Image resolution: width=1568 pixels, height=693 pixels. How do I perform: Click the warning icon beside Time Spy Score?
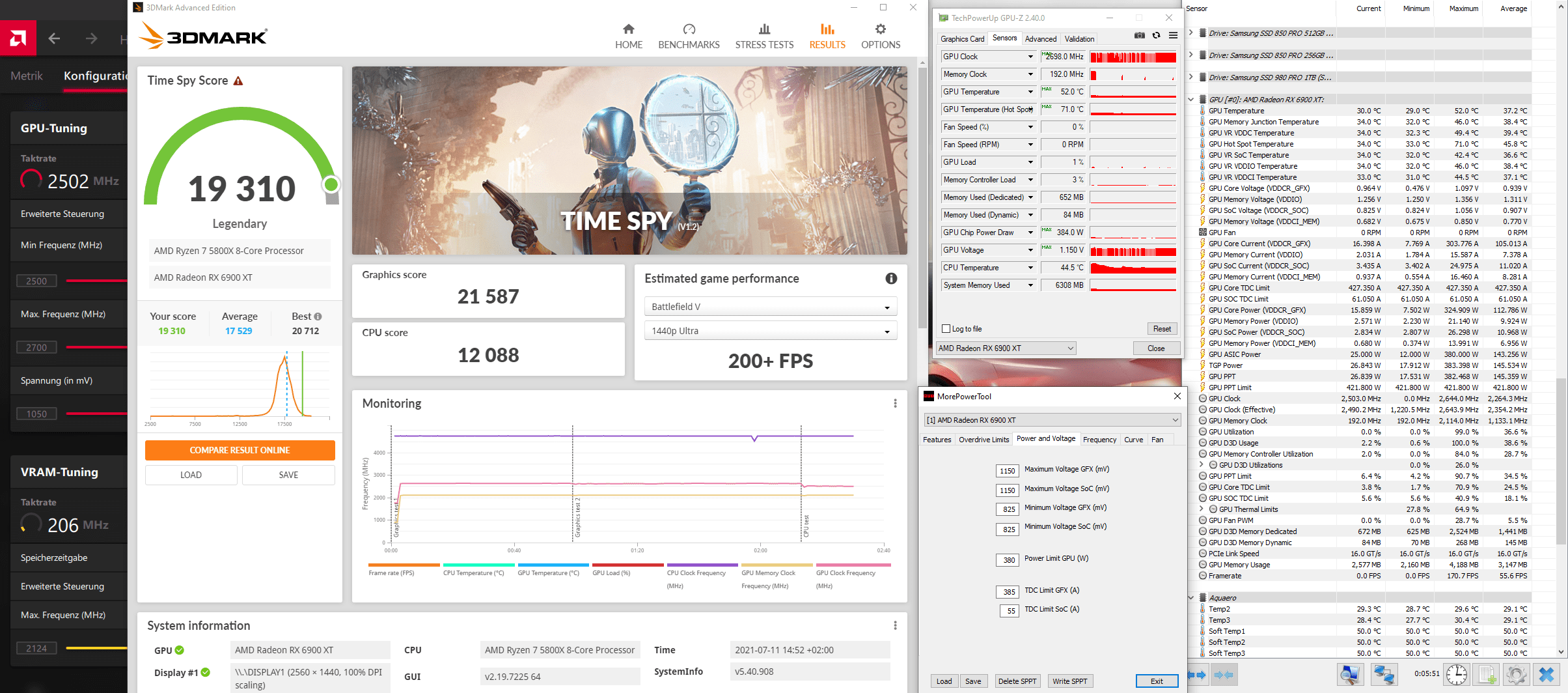[x=238, y=81]
